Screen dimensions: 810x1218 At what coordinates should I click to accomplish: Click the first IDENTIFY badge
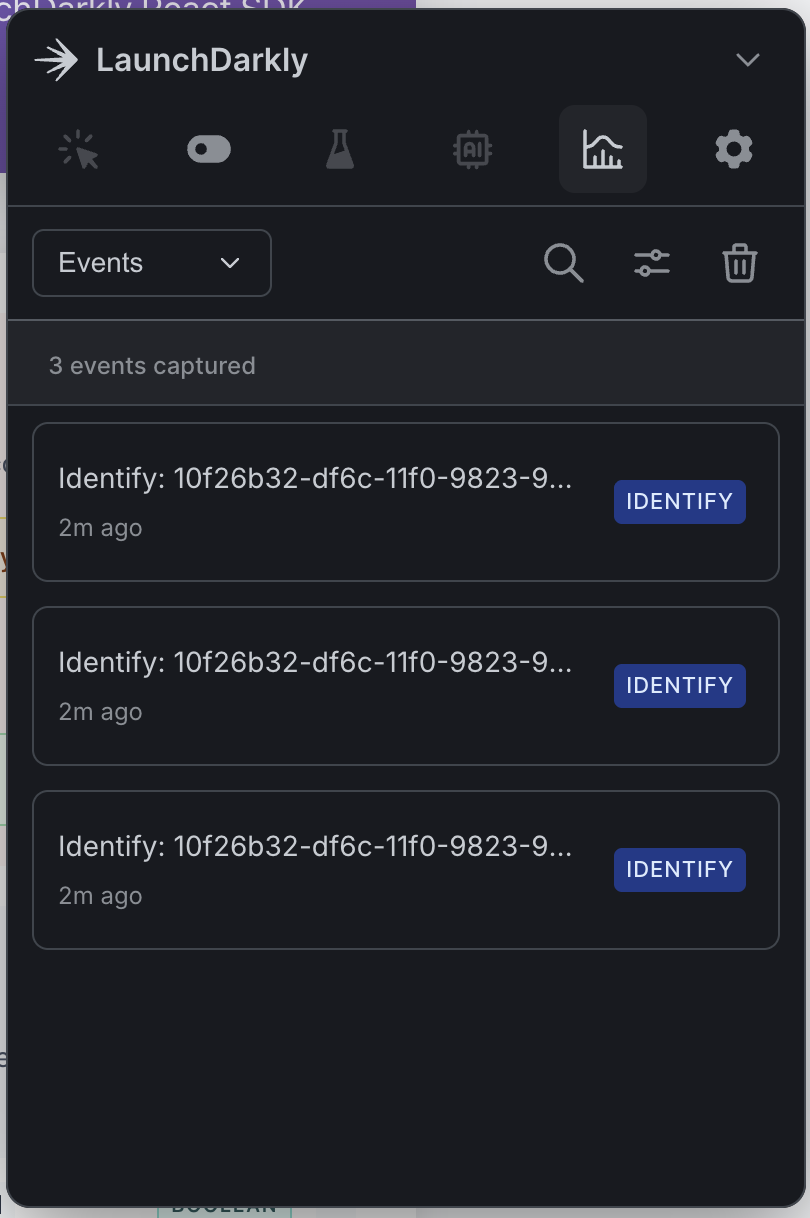click(679, 501)
